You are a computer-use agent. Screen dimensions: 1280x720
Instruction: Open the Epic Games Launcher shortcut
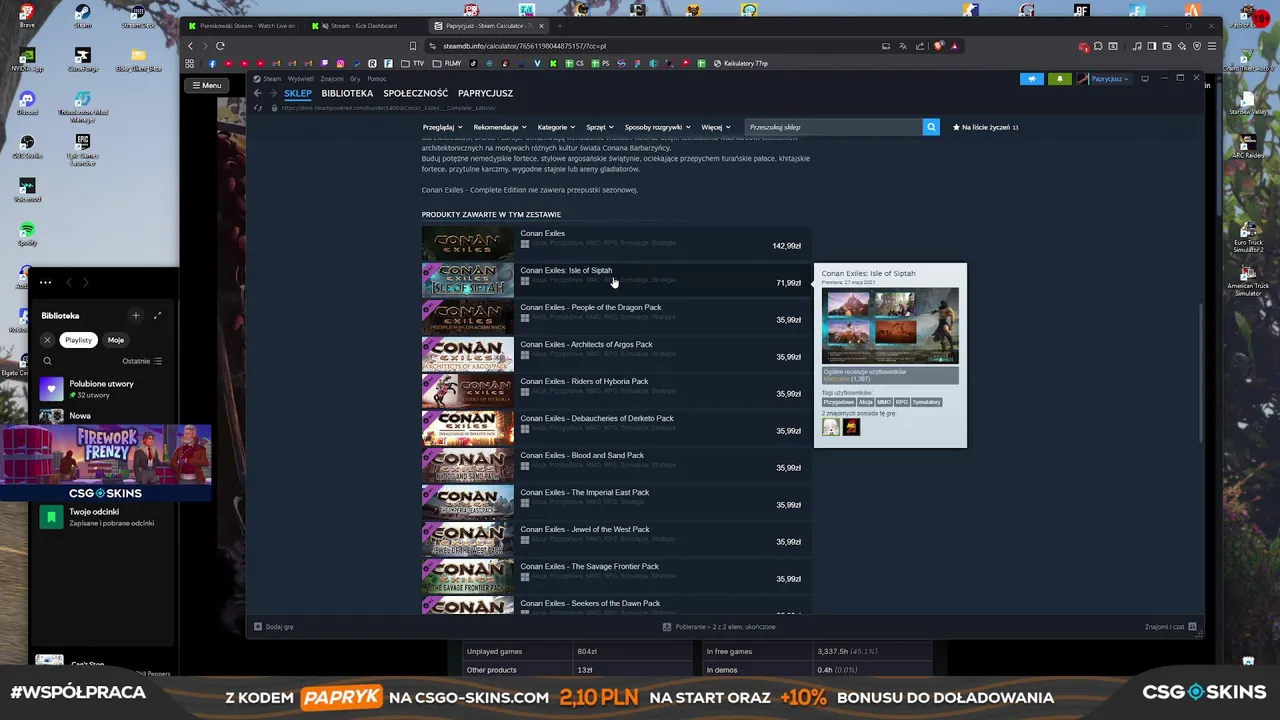click(x=83, y=150)
